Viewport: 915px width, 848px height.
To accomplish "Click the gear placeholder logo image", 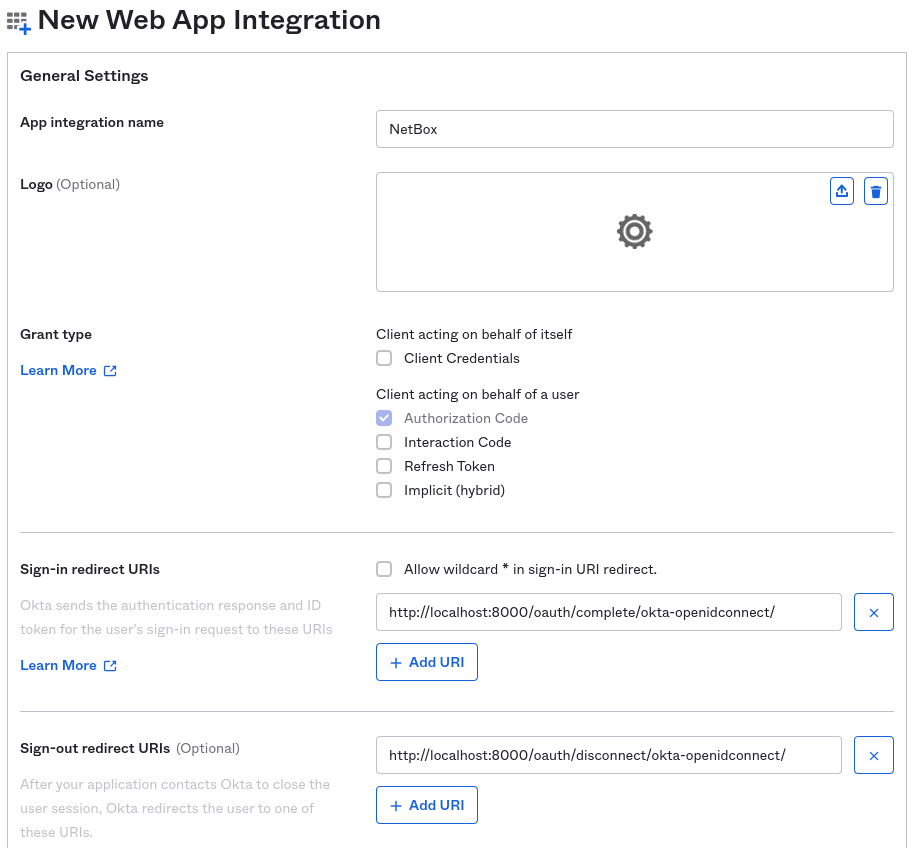I will pos(634,231).
